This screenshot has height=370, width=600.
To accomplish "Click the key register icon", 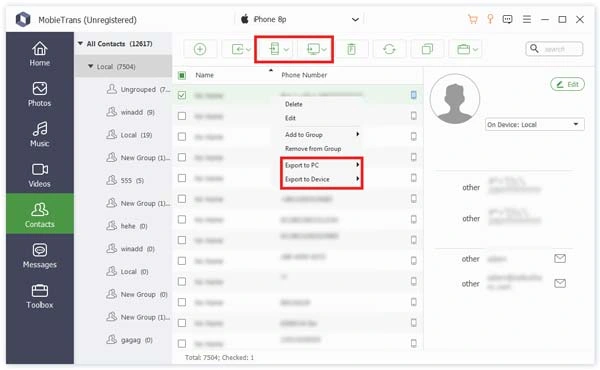I will [x=490, y=19].
